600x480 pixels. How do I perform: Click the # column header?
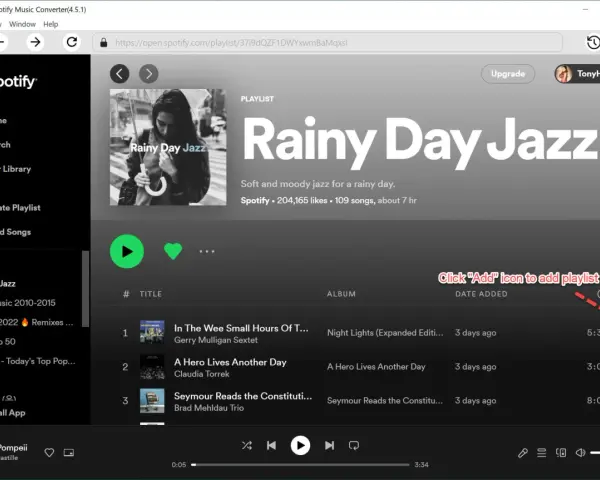(x=126, y=294)
